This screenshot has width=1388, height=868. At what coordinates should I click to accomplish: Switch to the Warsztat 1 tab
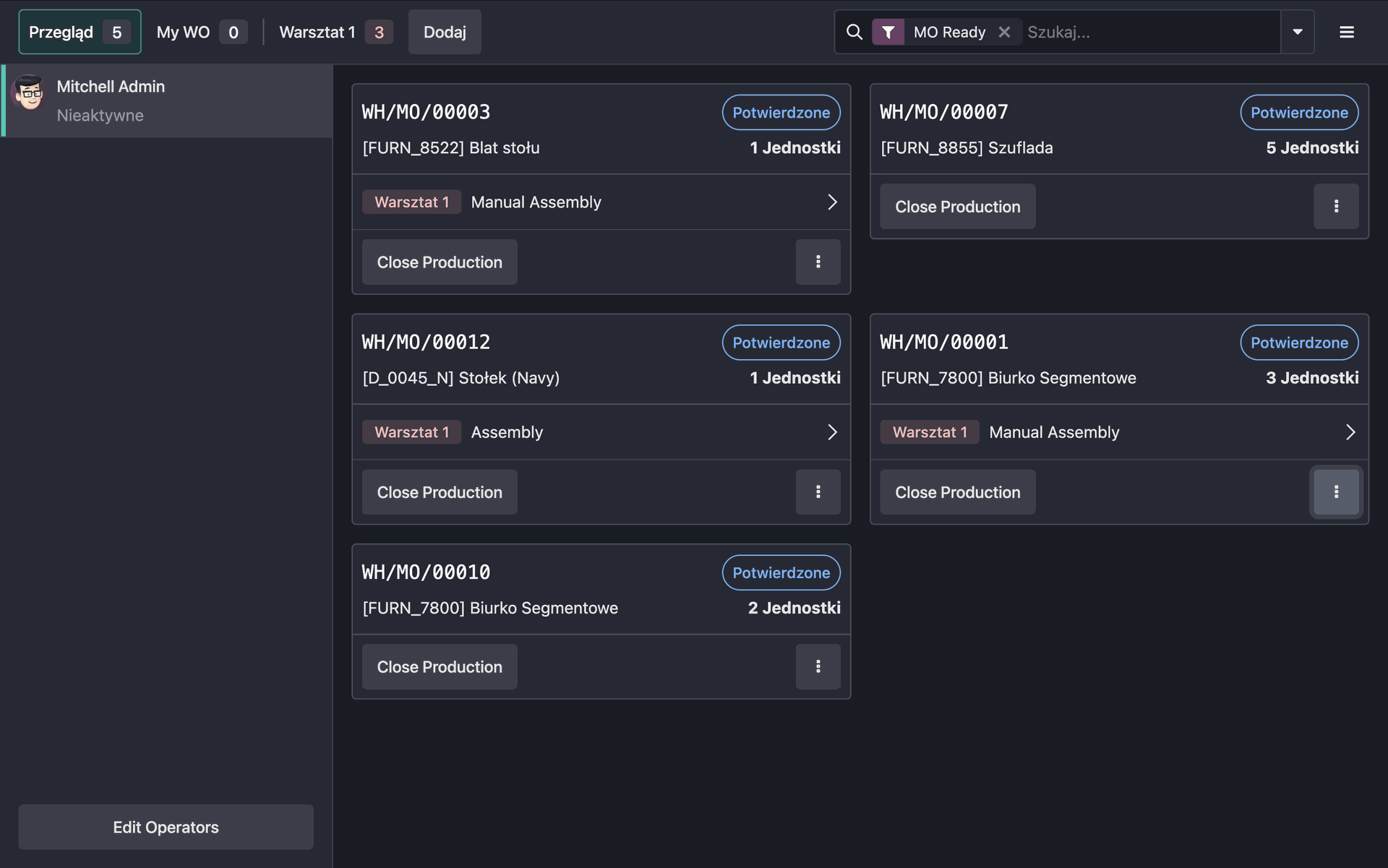(x=318, y=32)
